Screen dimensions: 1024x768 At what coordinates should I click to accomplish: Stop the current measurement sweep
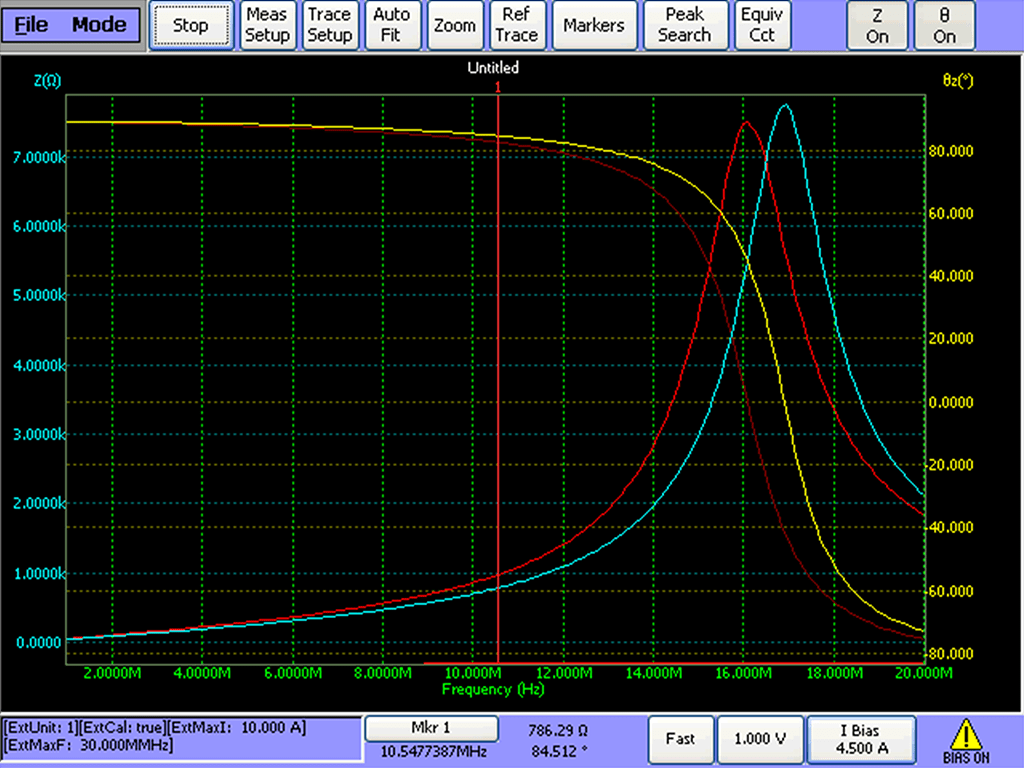point(191,25)
